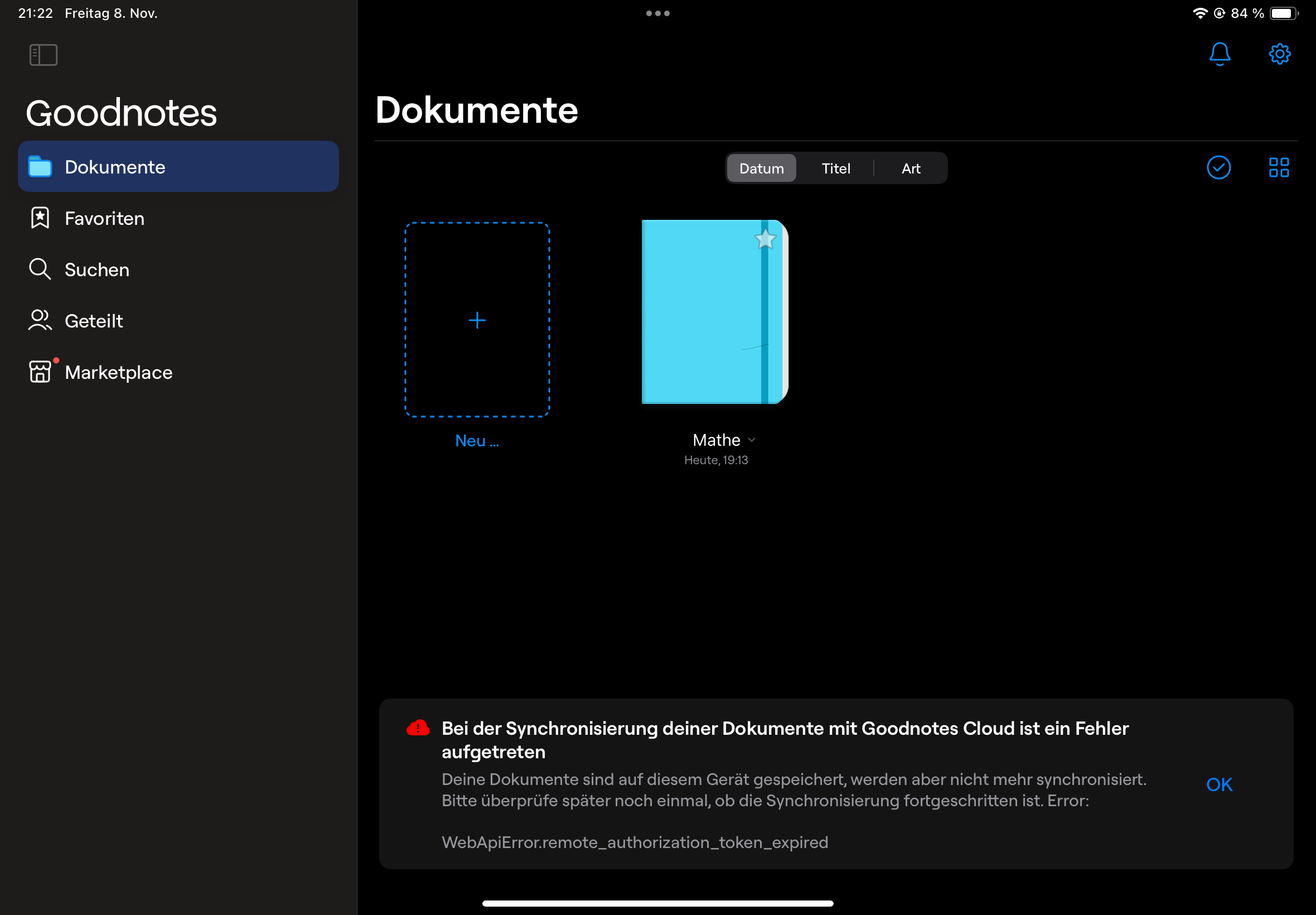Screen dimensions: 1316x915
Task: Tap the home indicator bar at bottom
Action: click(657, 903)
